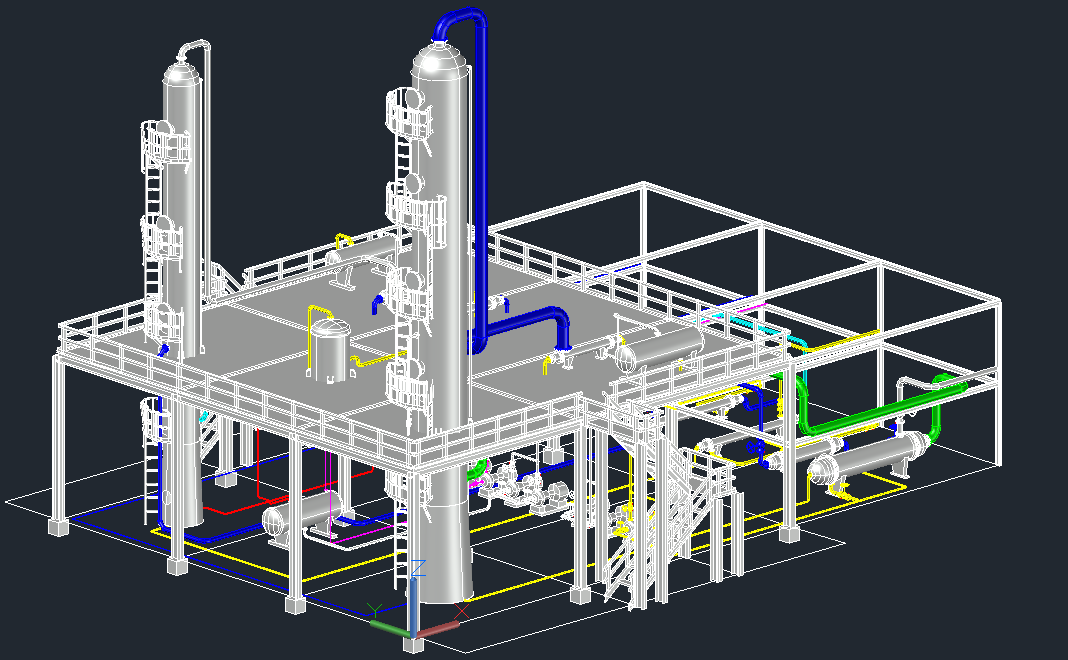
Task: Pick the horizontal drum on the platform's right side
Action: click(x=659, y=348)
